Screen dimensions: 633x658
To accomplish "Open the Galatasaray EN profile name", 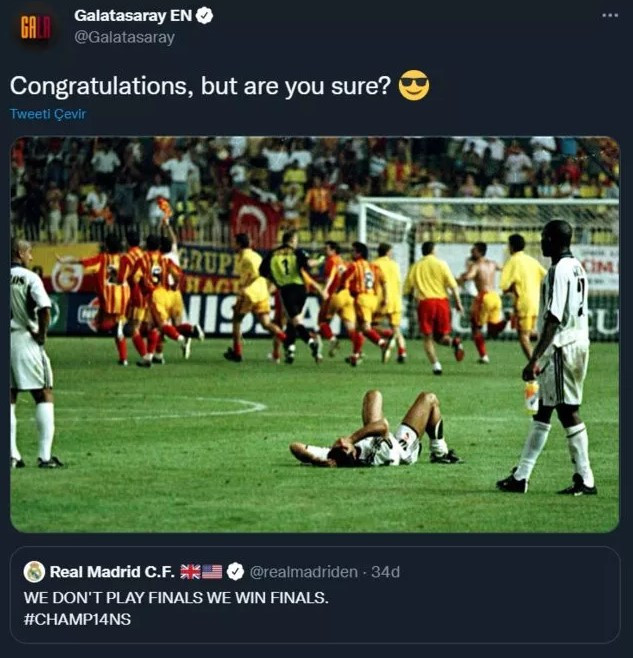I will (x=133, y=16).
